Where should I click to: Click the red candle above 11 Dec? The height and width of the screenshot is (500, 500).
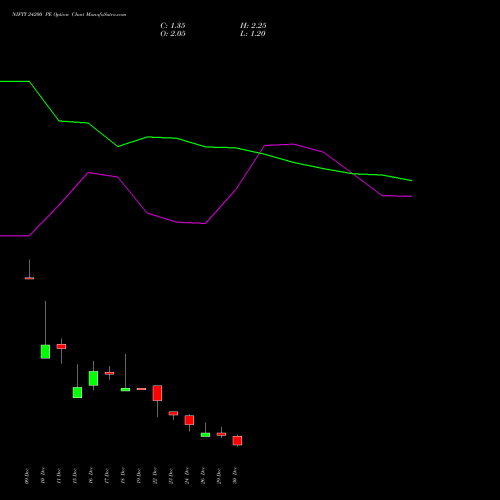(x=61, y=346)
